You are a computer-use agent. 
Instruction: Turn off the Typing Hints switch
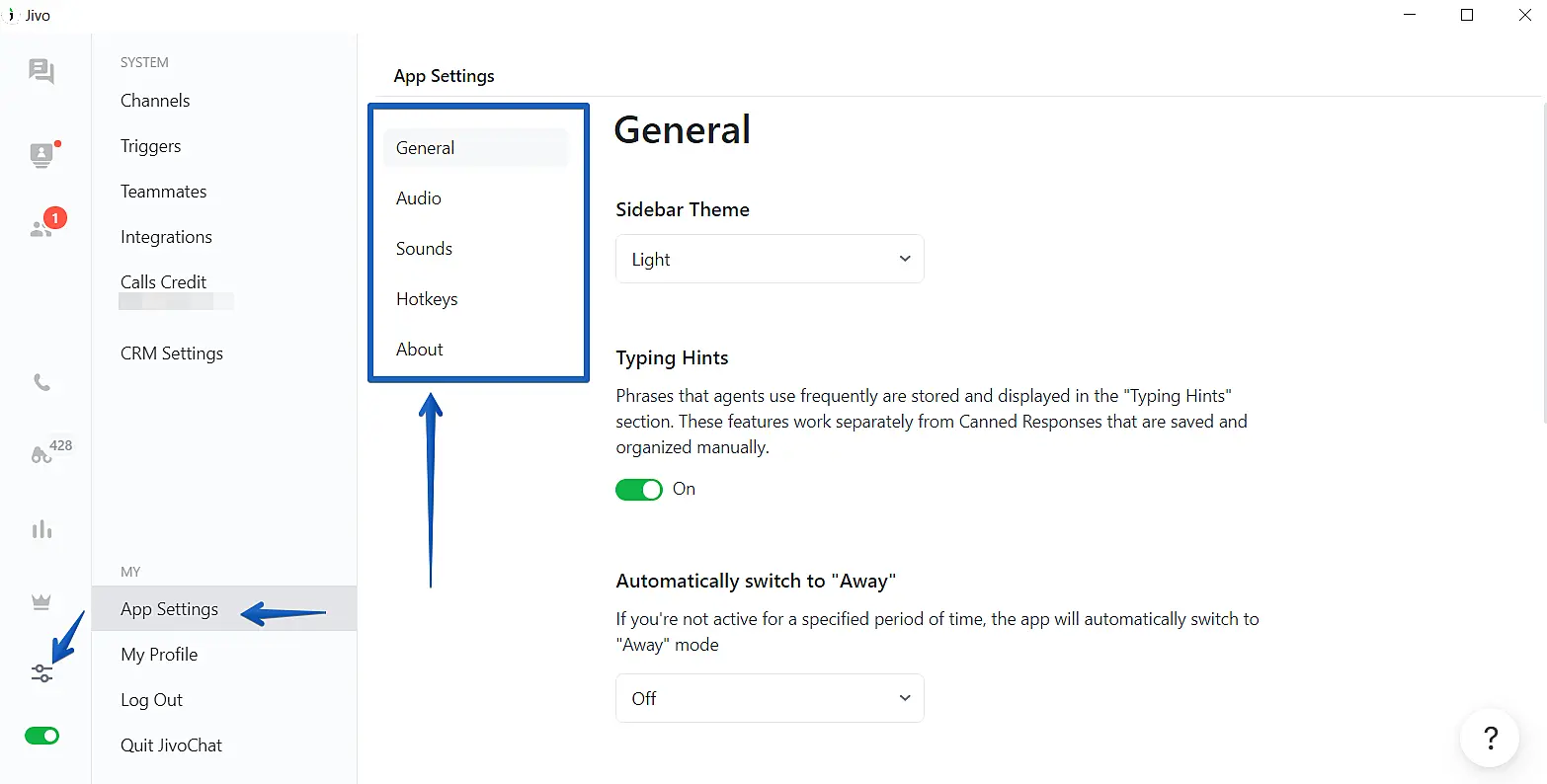639,490
